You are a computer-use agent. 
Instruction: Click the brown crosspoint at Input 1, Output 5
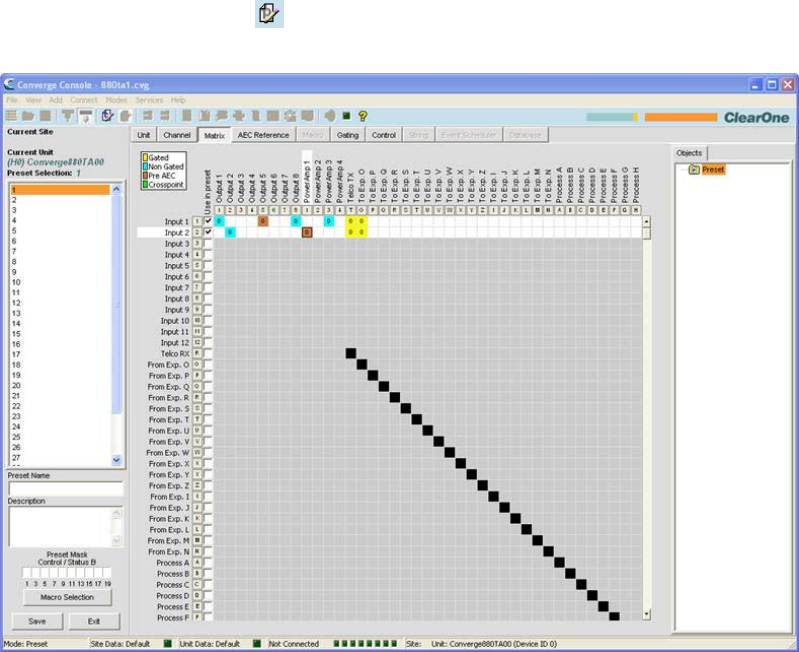click(x=263, y=222)
